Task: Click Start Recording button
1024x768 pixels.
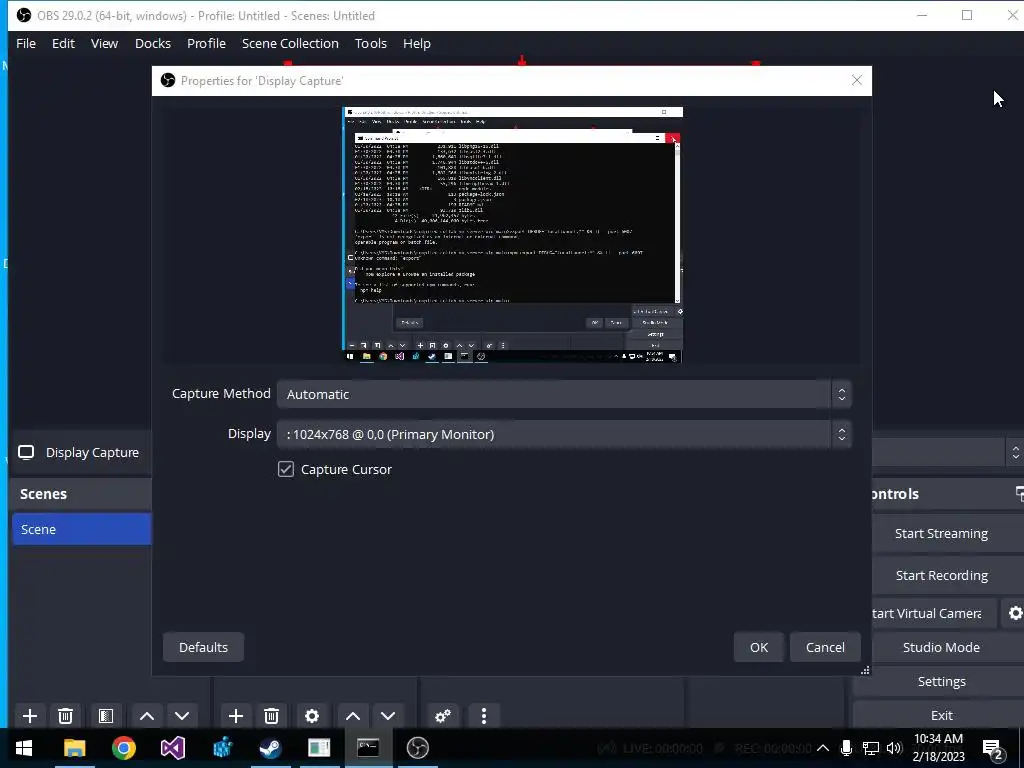Action: pos(941,575)
